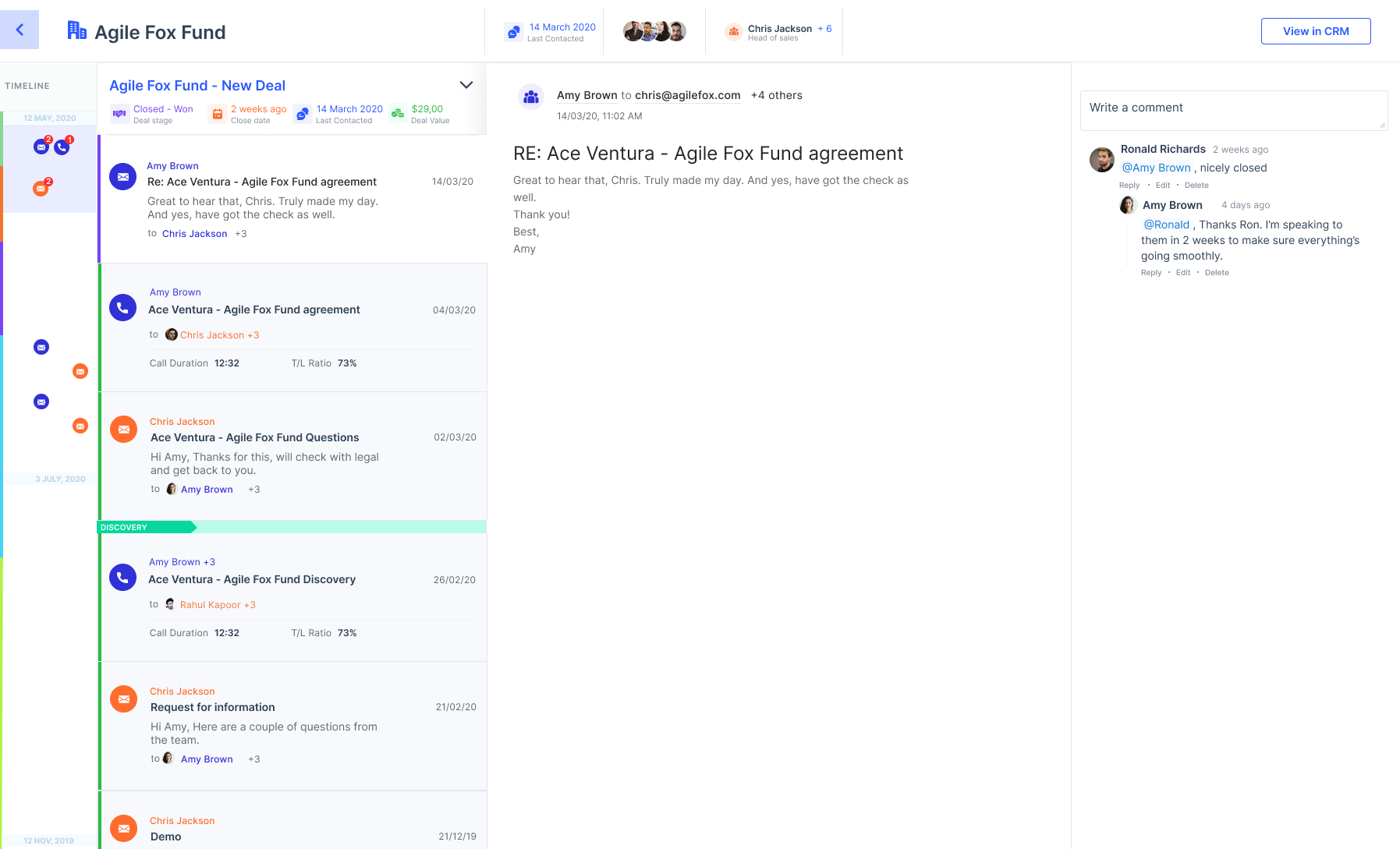Click the orange calendar Close date icon
Viewport: 1400px width, 849px height.
tap(218, 114)
